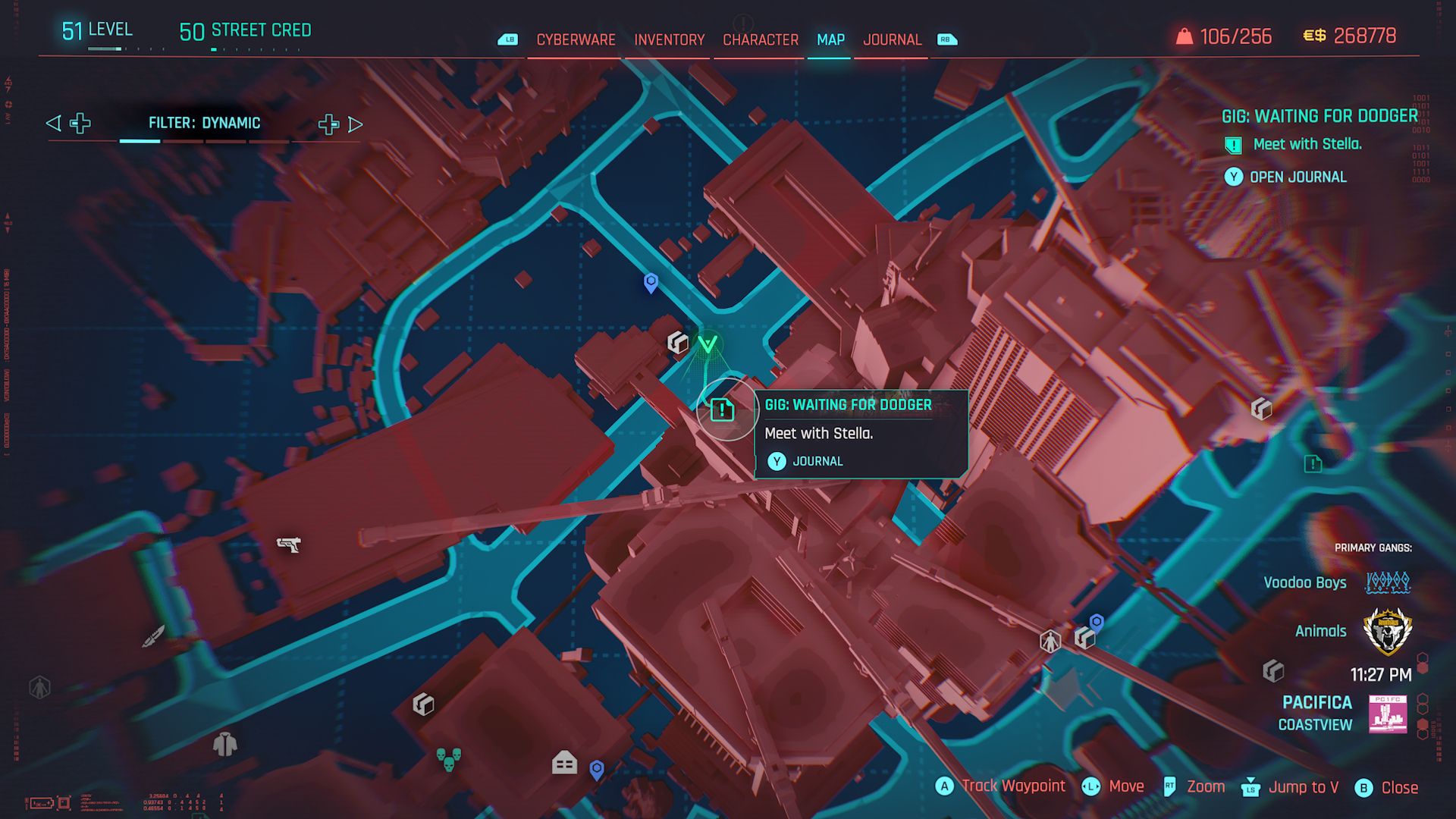1456x819 pixels.
Task: Click the 51 Level progress bar
Action: [126, 49]
